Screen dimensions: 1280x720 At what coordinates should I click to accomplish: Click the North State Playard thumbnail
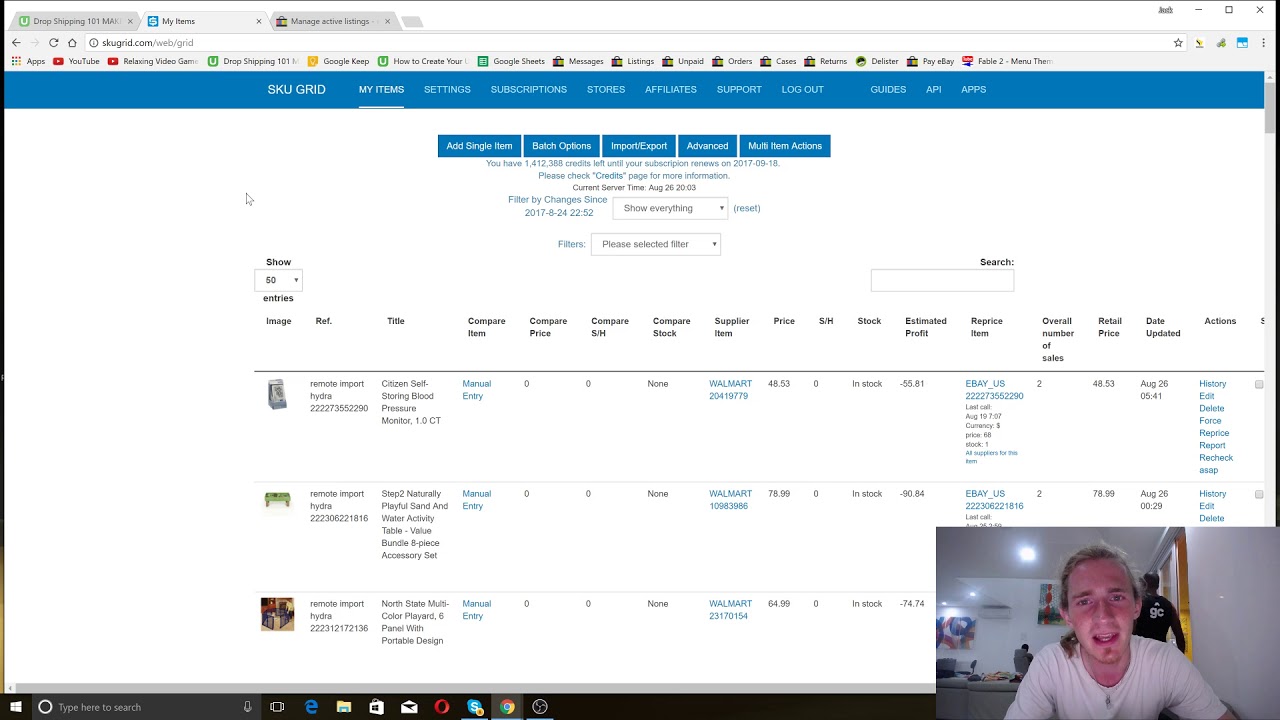(x=277, y=614)
